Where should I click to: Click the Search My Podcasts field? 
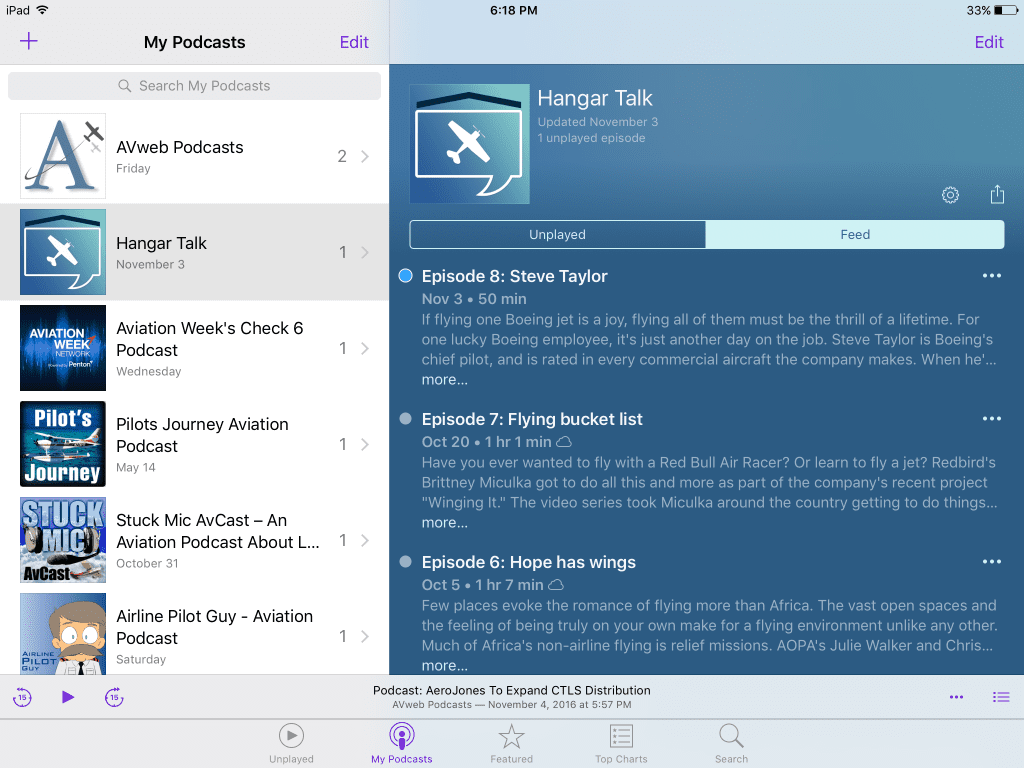pyautogui.click(x=195, y=86)
